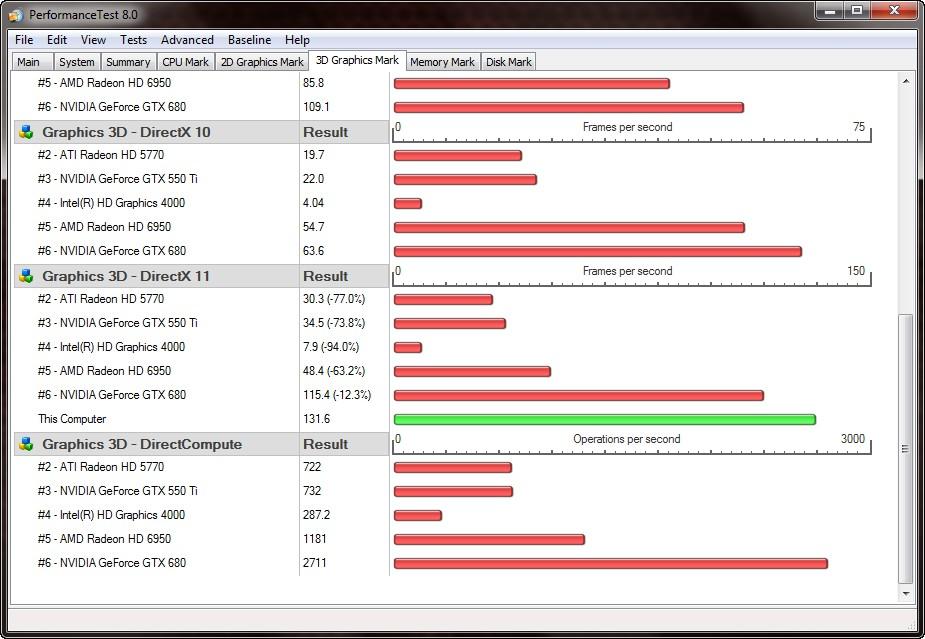Select ATI Radeon HD 5770 under DirectX 11

tap(101, 299)
